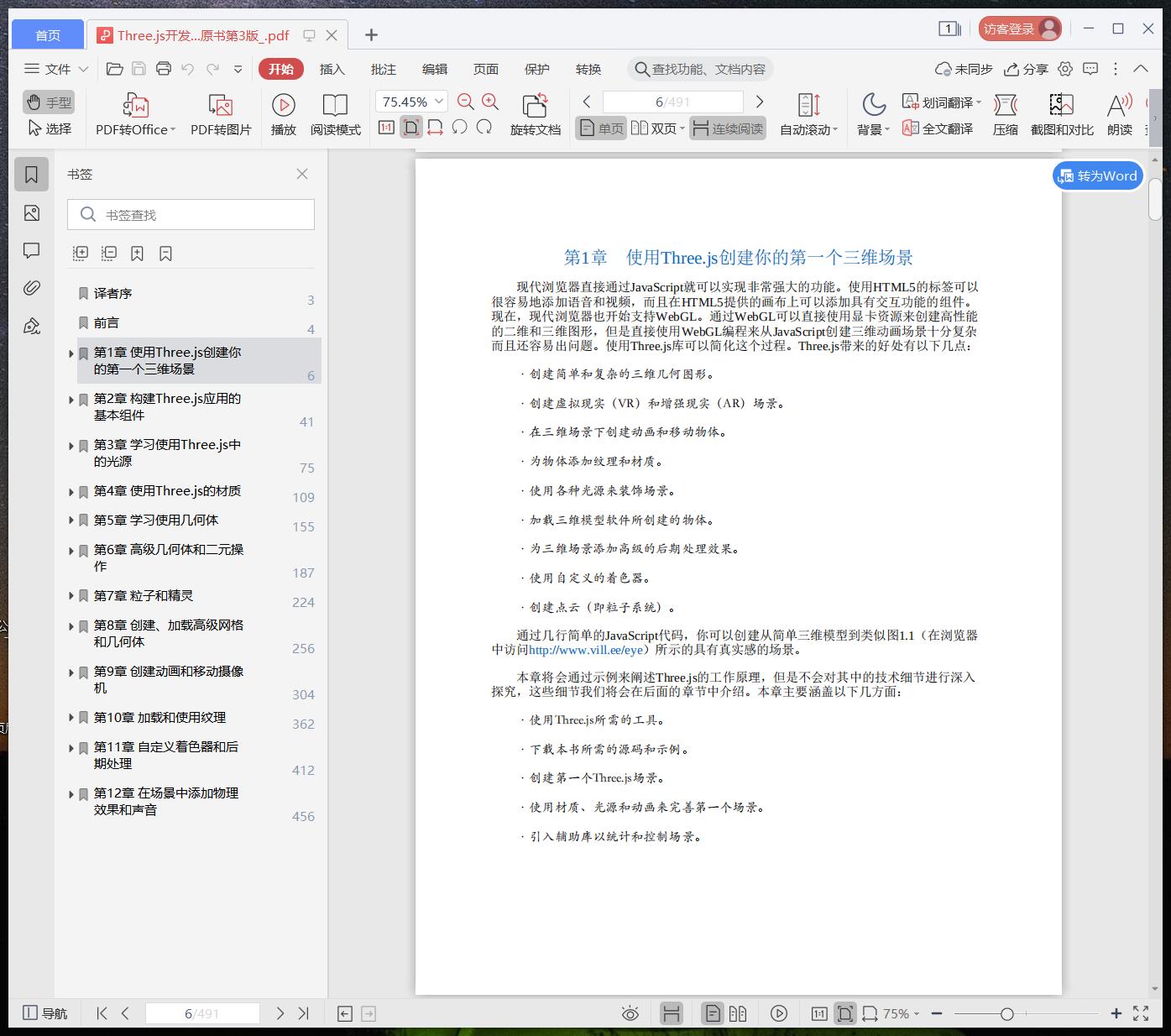Click 访客登录 login button
Screen dimensions: 1171x1036
[x=1020, y=29]
